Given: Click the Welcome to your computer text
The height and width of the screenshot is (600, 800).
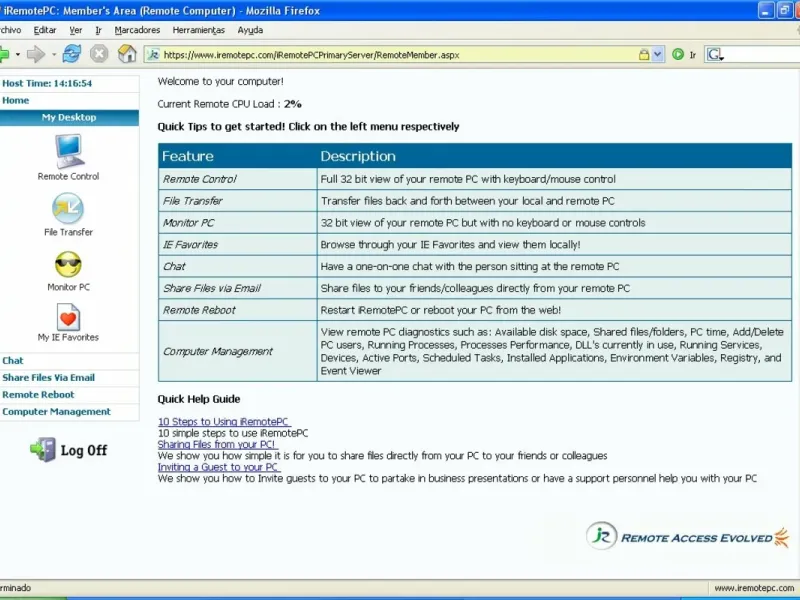Looking at the screenshot, I should tap(220, 82).
